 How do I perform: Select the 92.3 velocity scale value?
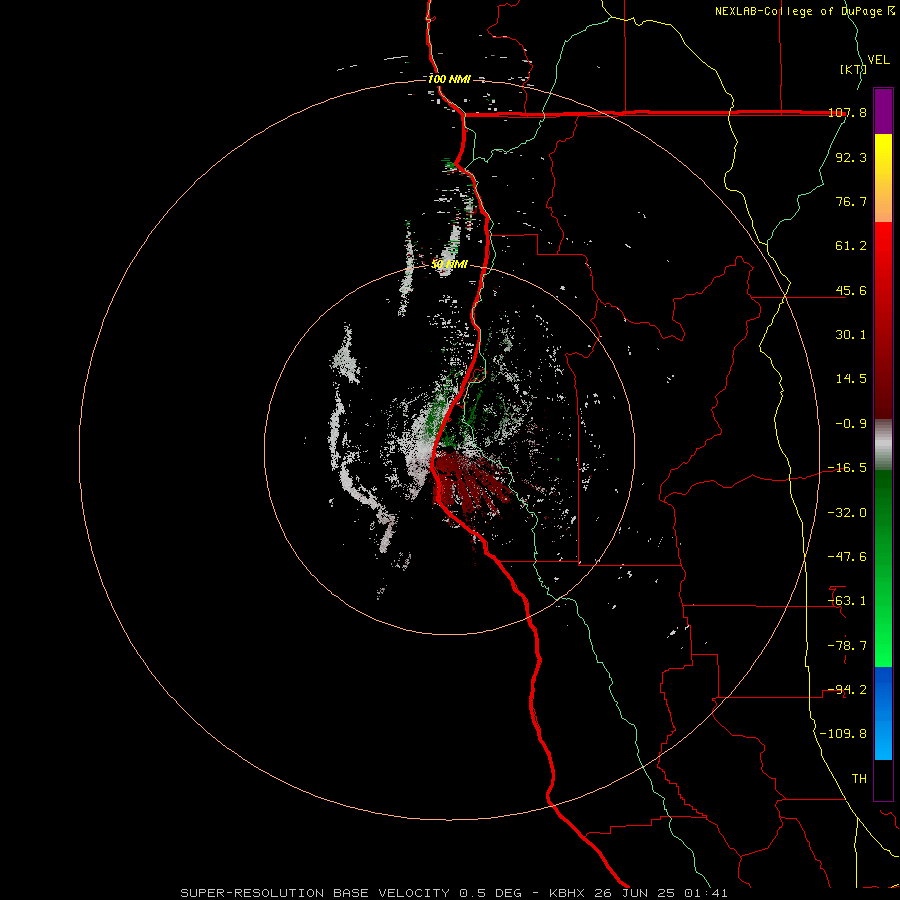(x=851, y=157)
